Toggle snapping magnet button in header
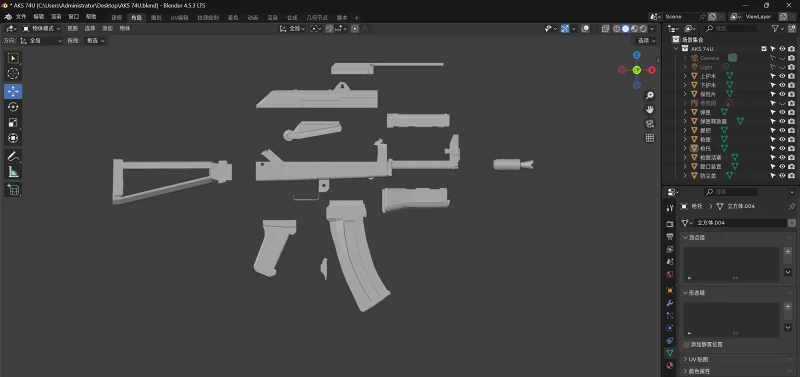The image size is (800, 377). 330,29
